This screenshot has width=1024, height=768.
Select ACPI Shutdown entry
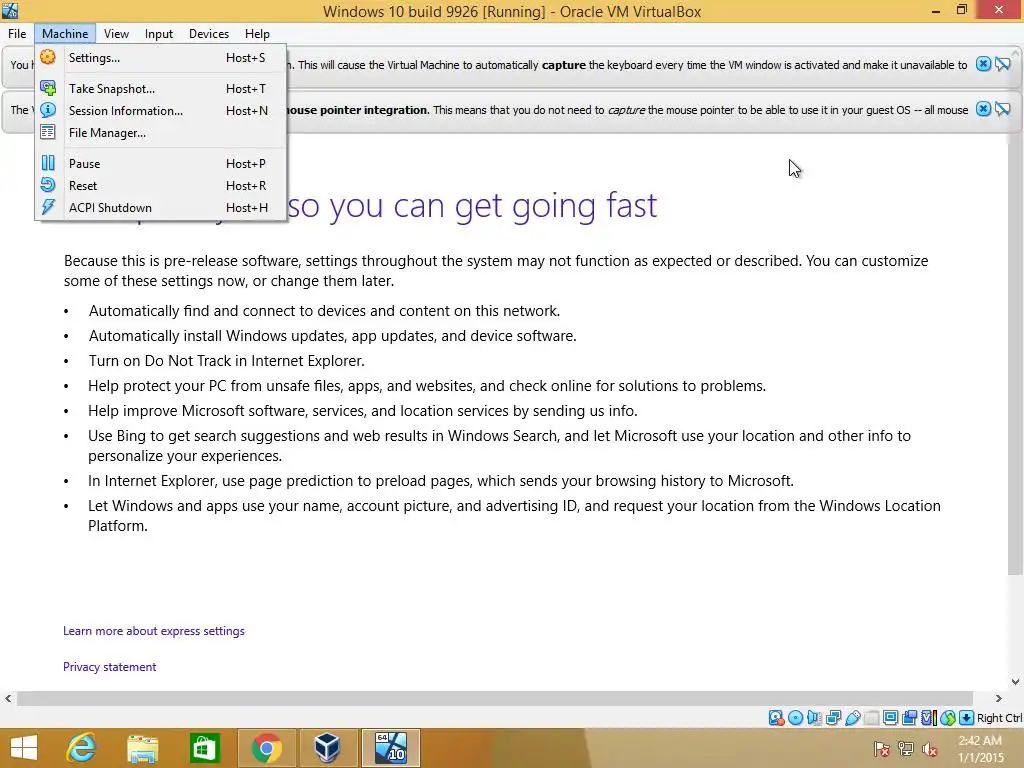click(x=161, y=208)
